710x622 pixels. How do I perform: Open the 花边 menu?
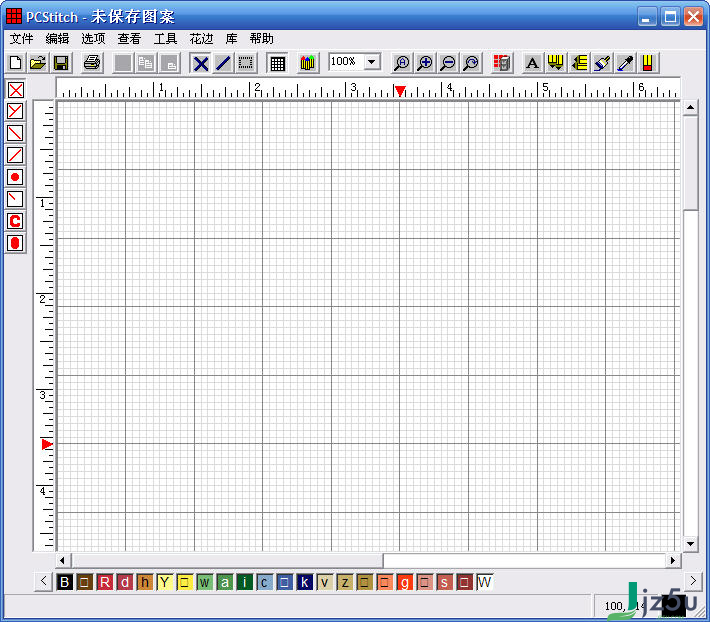(201, 38)
